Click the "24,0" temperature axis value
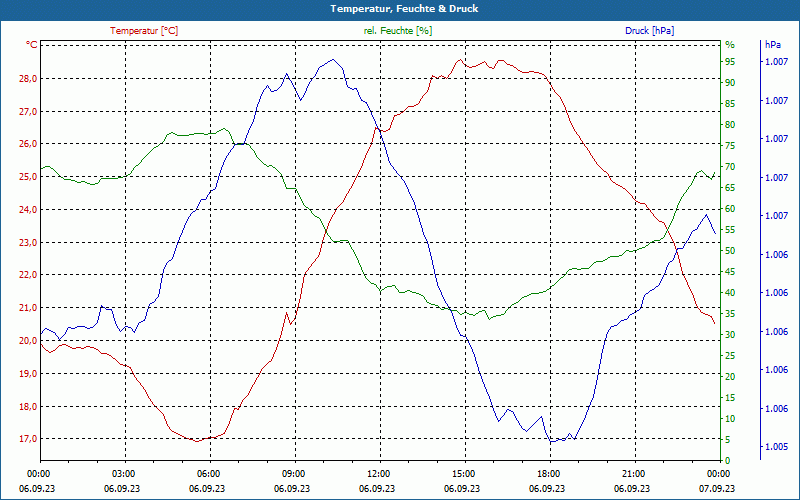The height and width of the screenshot is (500, 800). click(28, 210)
